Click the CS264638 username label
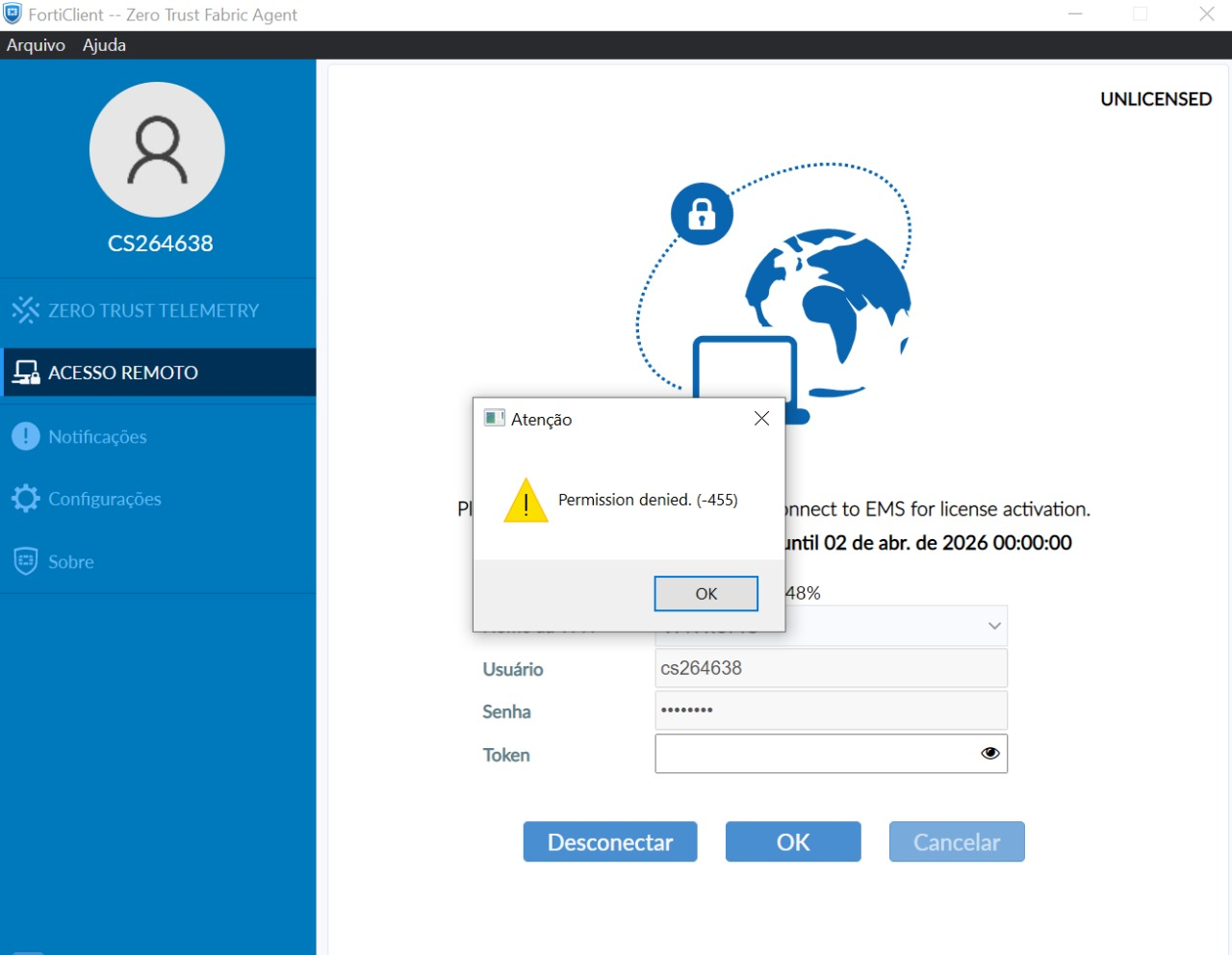 coord(161,244)
